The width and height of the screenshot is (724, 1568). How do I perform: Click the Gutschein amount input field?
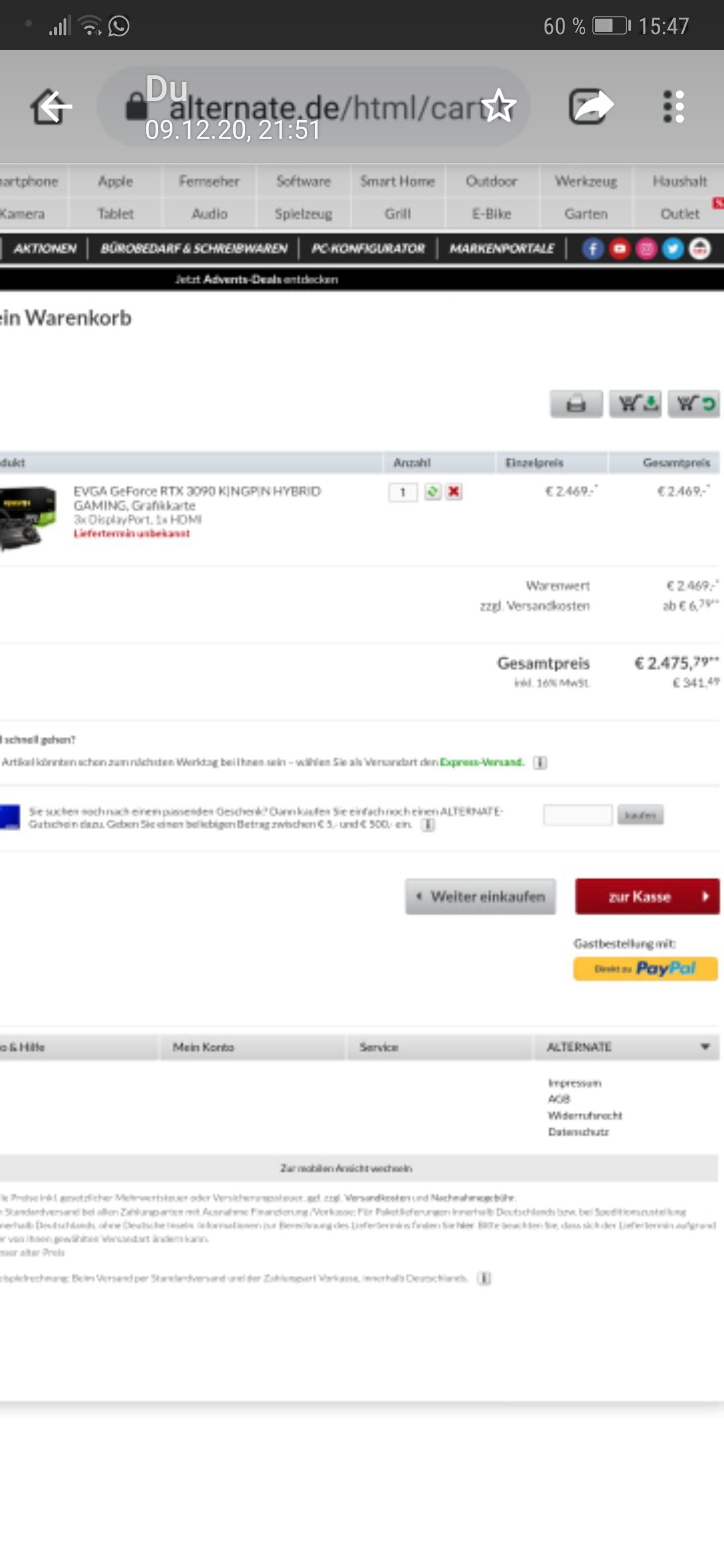pos(578,815)
